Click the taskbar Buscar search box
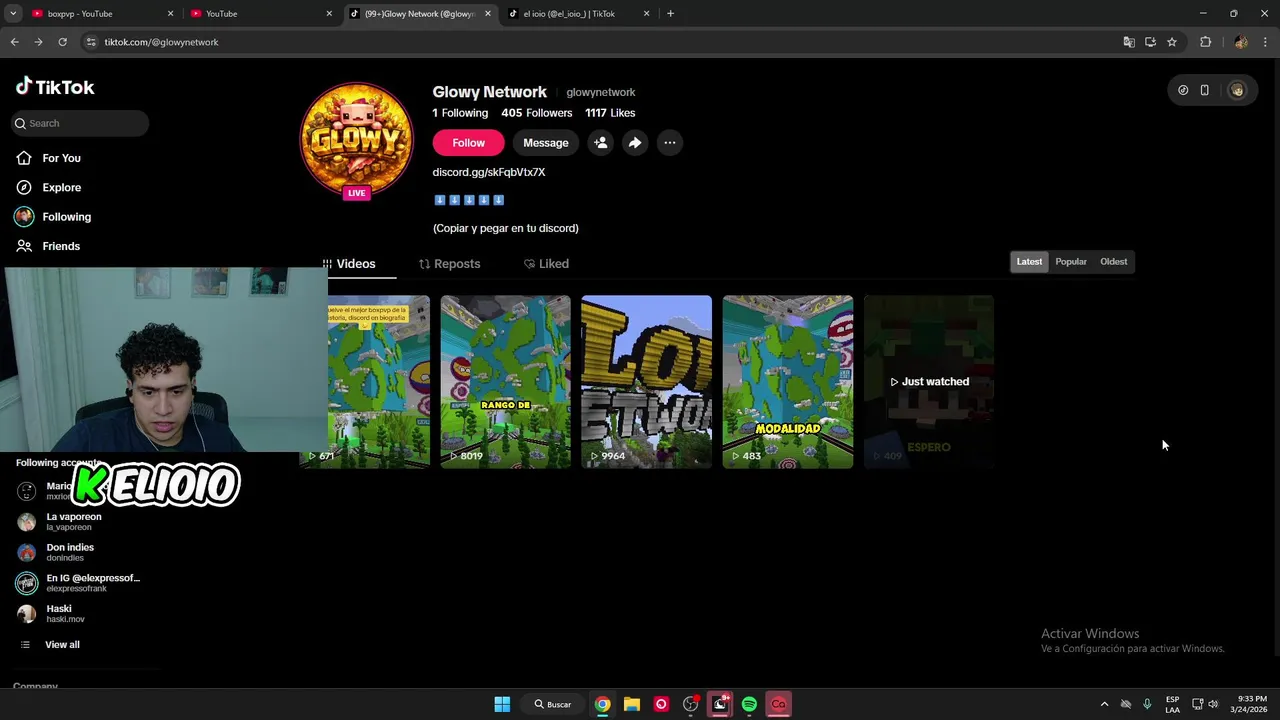The width and height of the screenshot is (1280, 720). [553, 704]
